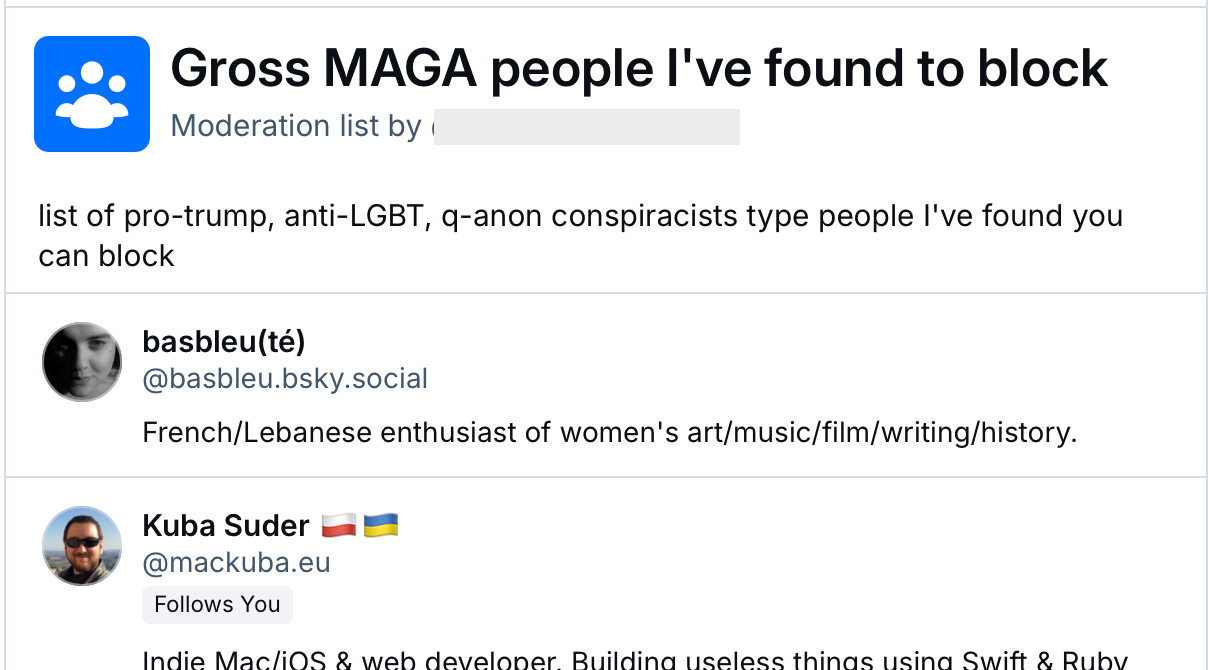Click the Polish flag emoji beside Kuba Suder
The image size is (1208, 670).
[x=339, y=525]
